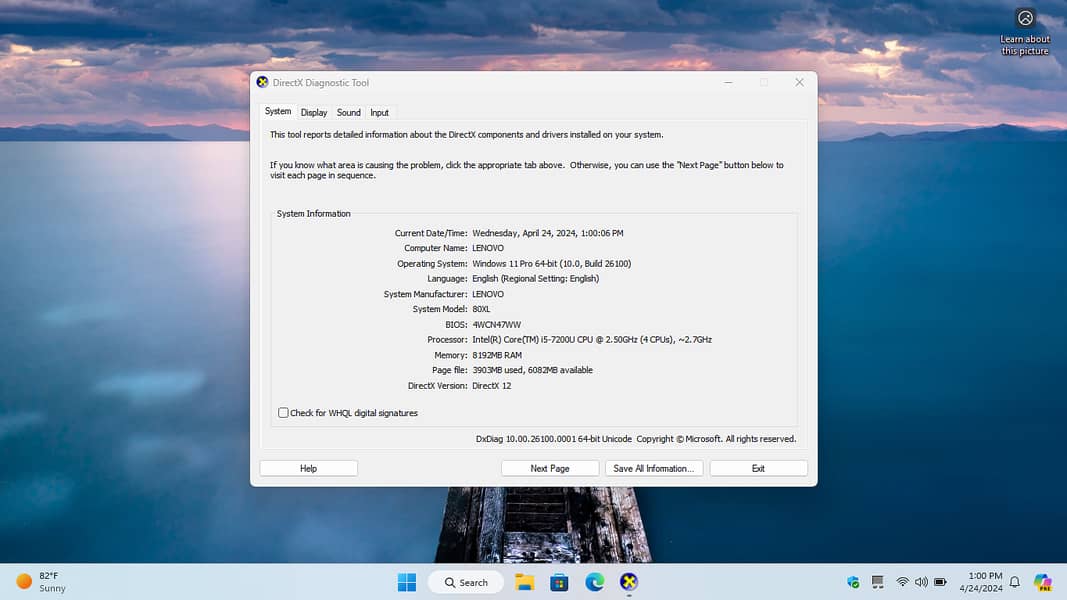This screenshot has height=600, width=1067.
Task: Click the volume speaker tray icon
Action: click(x=921, y=582)
